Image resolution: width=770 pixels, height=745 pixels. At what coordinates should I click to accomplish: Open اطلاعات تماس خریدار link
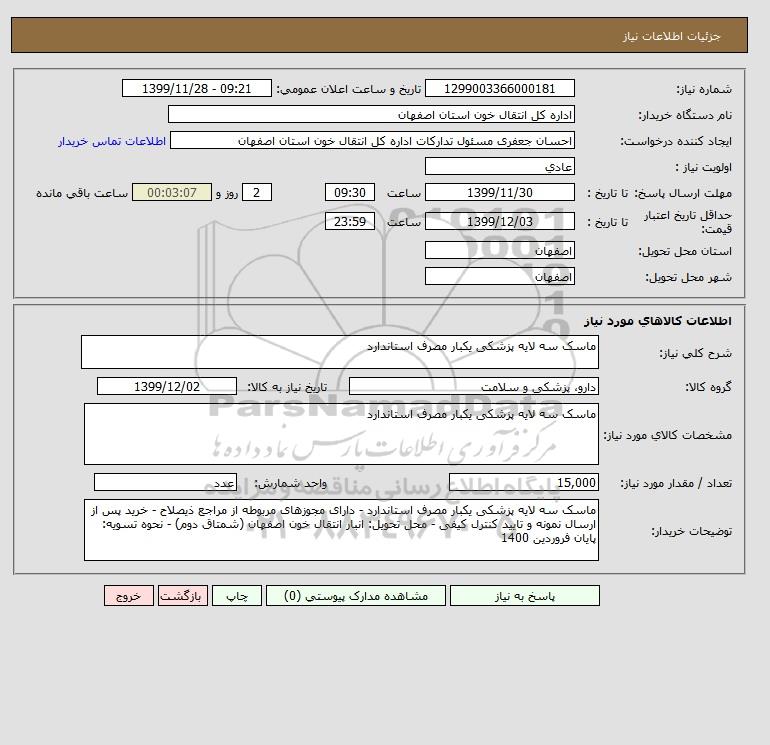(112, 141)
